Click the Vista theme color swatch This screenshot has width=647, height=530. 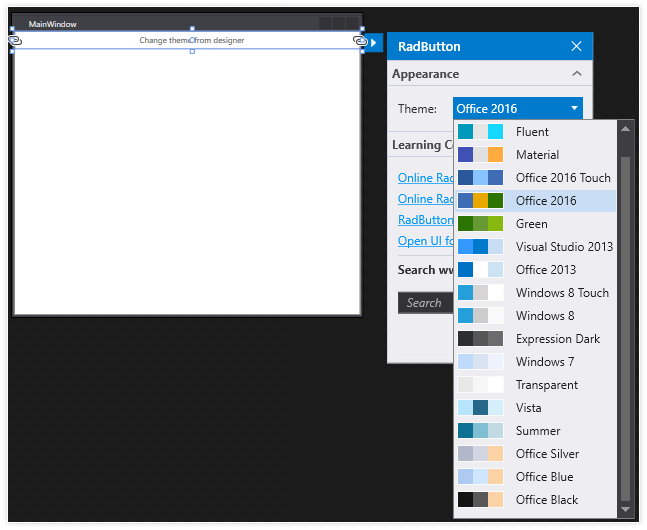[x=480, y=408]
